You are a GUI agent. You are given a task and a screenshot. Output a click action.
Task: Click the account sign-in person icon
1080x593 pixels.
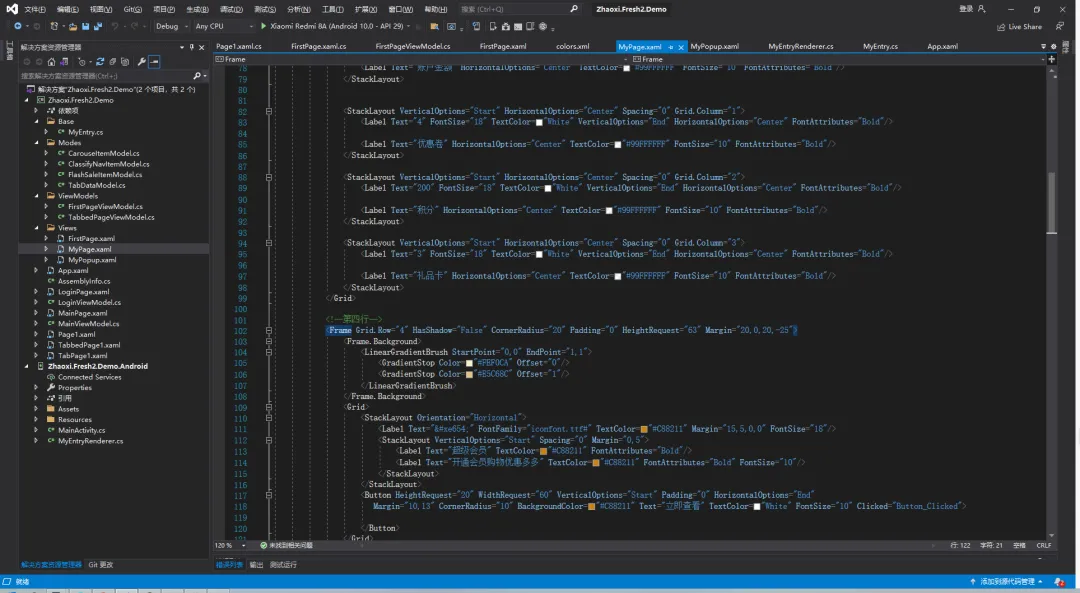pyautogui.click(x=982, y=9)
